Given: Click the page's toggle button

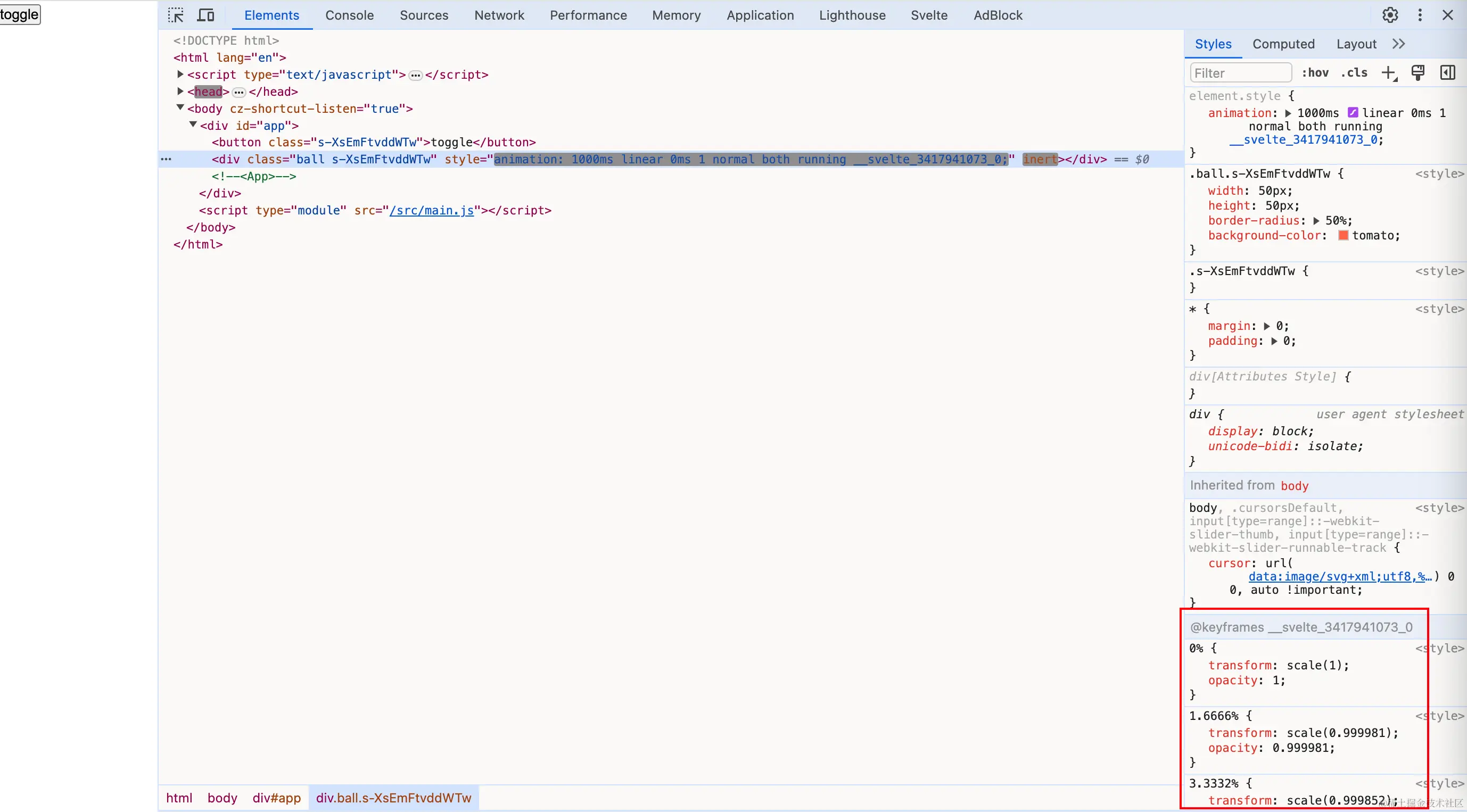Looking at the screenshot, I should [x=20, y=14].
